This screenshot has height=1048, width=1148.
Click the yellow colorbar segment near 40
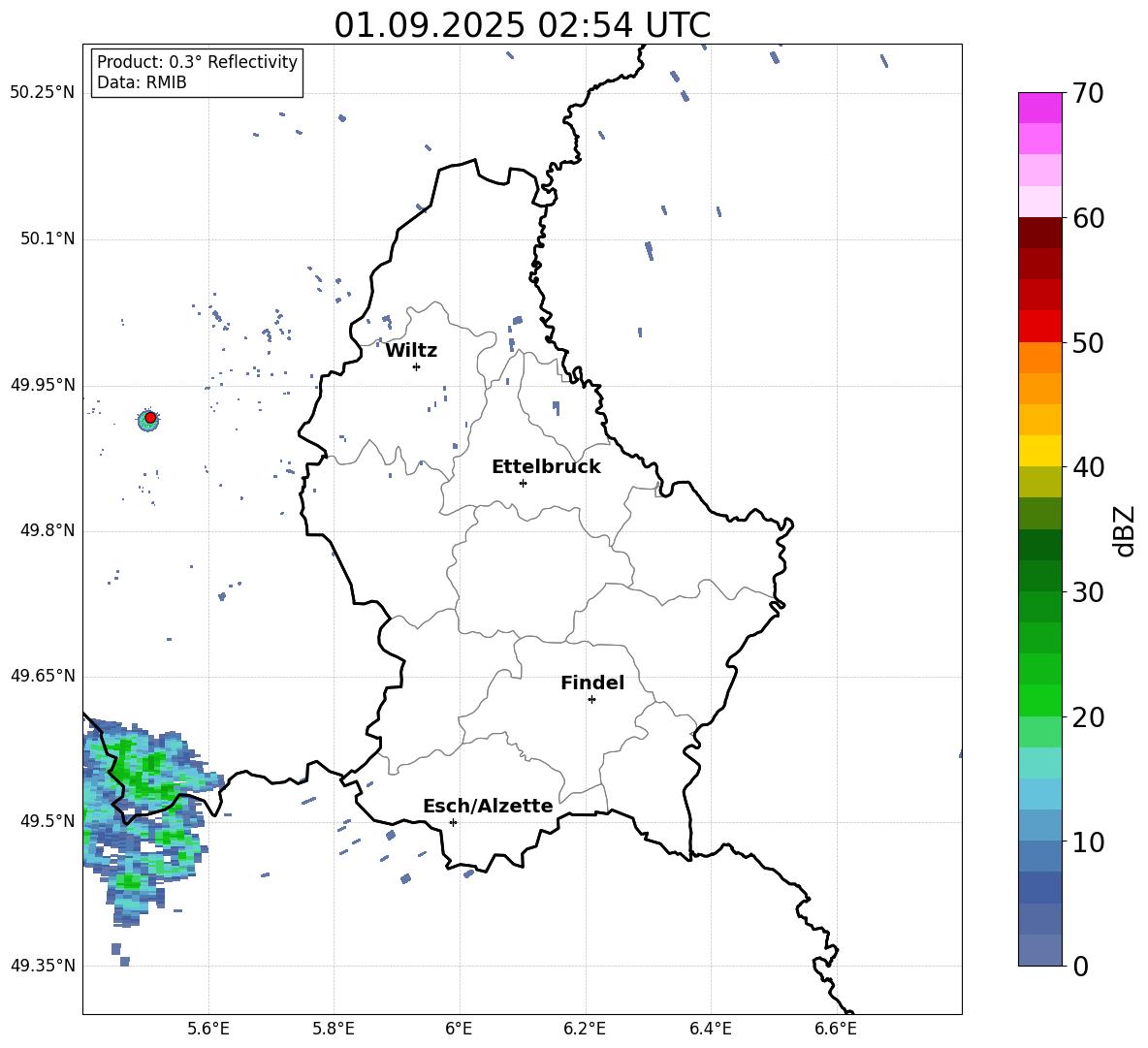tap(1039, 450)
